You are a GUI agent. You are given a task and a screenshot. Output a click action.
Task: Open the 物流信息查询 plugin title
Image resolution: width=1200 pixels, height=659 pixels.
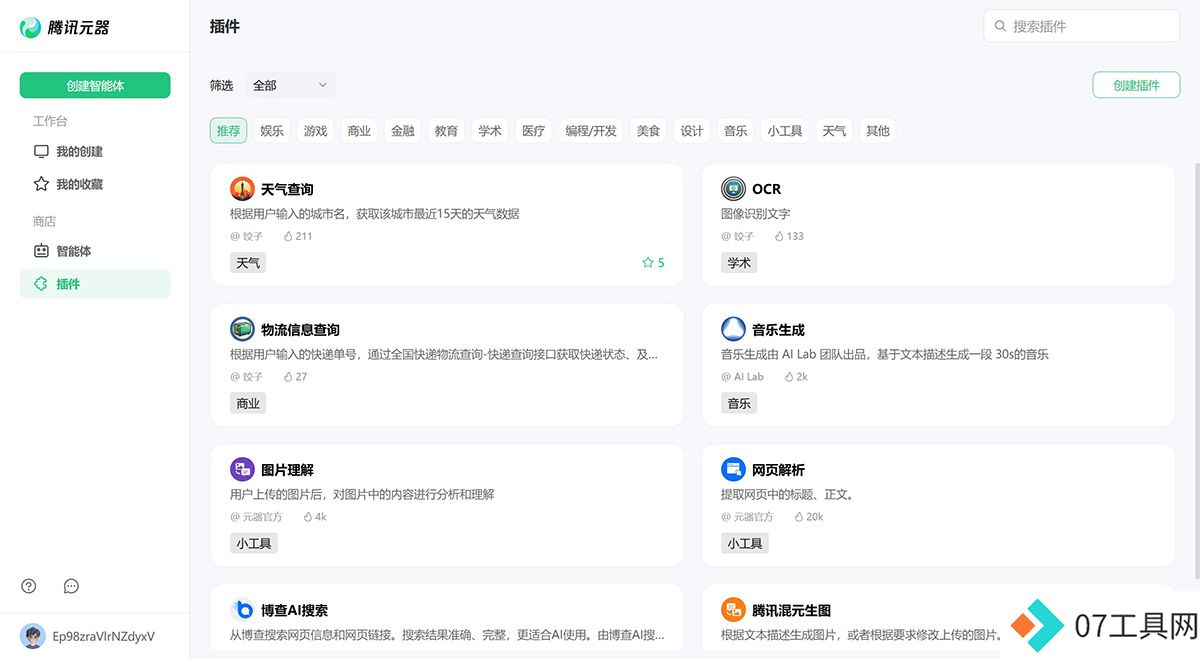(x=300, y=330)
